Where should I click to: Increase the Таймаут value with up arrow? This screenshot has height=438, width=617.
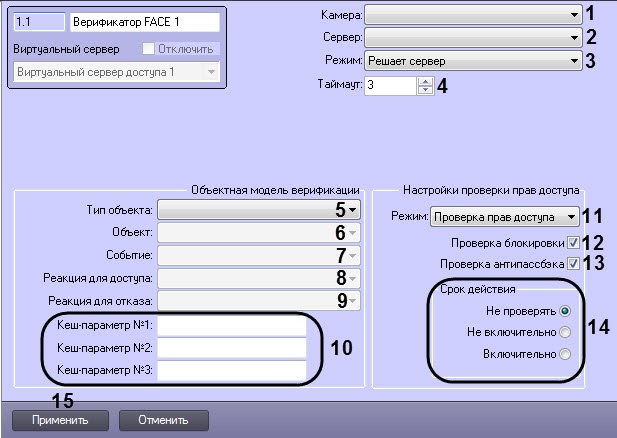(424, 81)
